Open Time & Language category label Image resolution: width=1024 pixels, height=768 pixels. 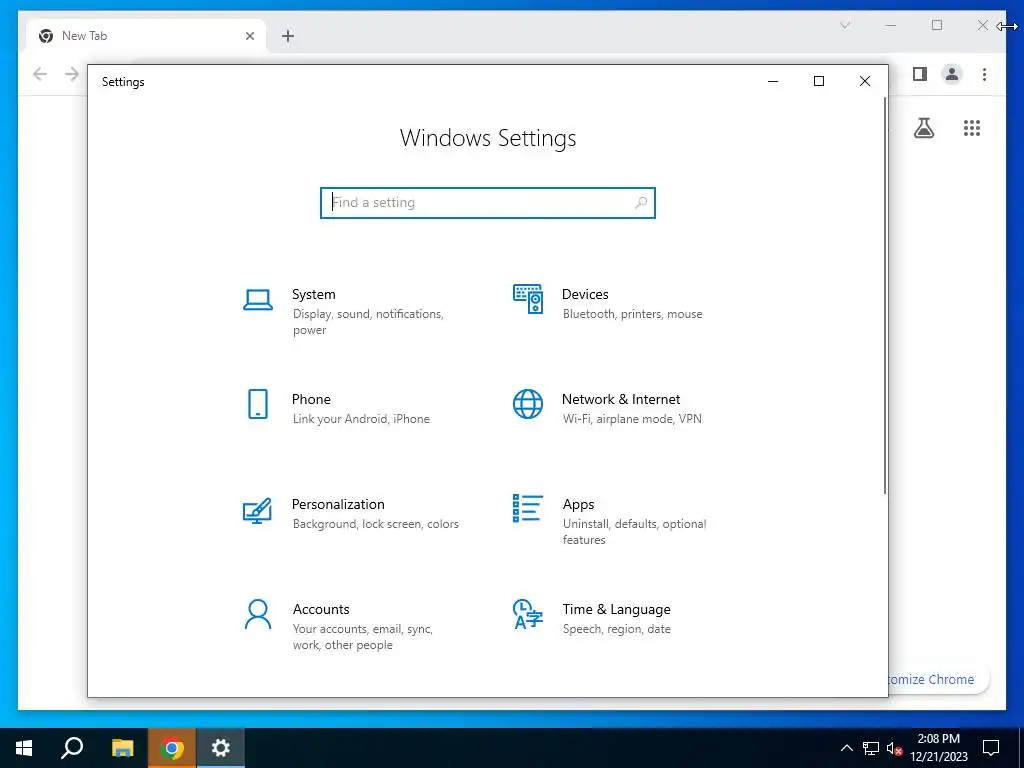pos(616,609)
